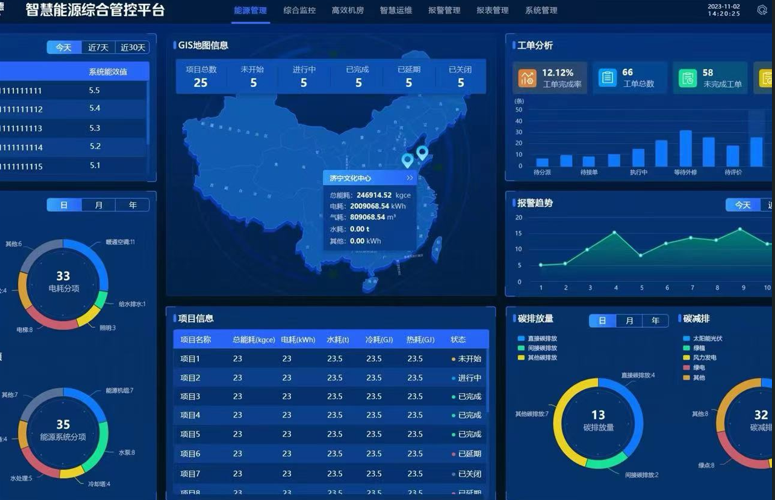Click the orange 工单完成率 chart icon
This screenshot has width=775, height=500.
point(527,78)
